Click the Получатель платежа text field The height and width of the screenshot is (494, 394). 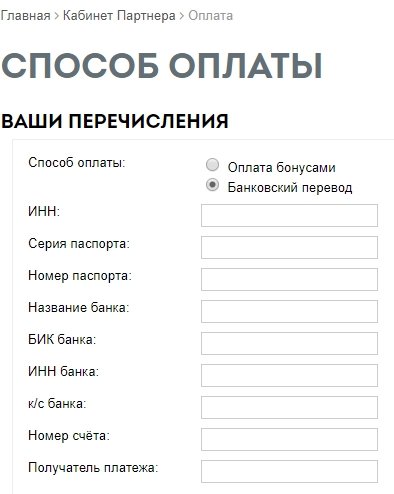click(x=289, y=471)
